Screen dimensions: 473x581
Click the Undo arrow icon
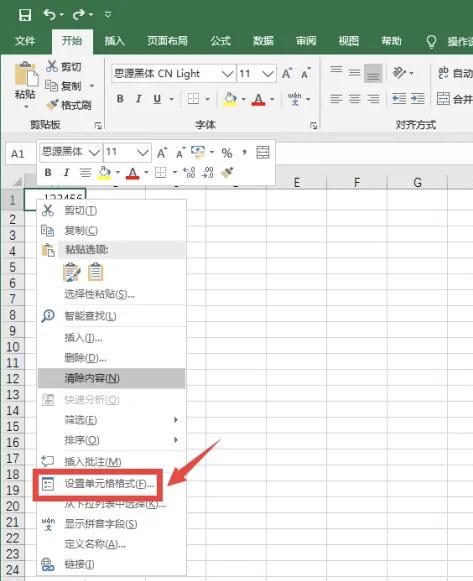(x=49, y=14)
